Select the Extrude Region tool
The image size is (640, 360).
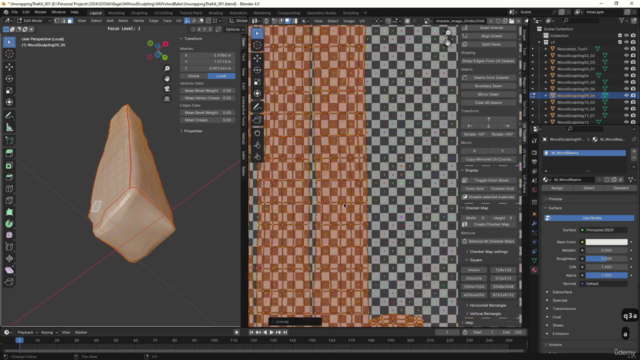point(9,153)
